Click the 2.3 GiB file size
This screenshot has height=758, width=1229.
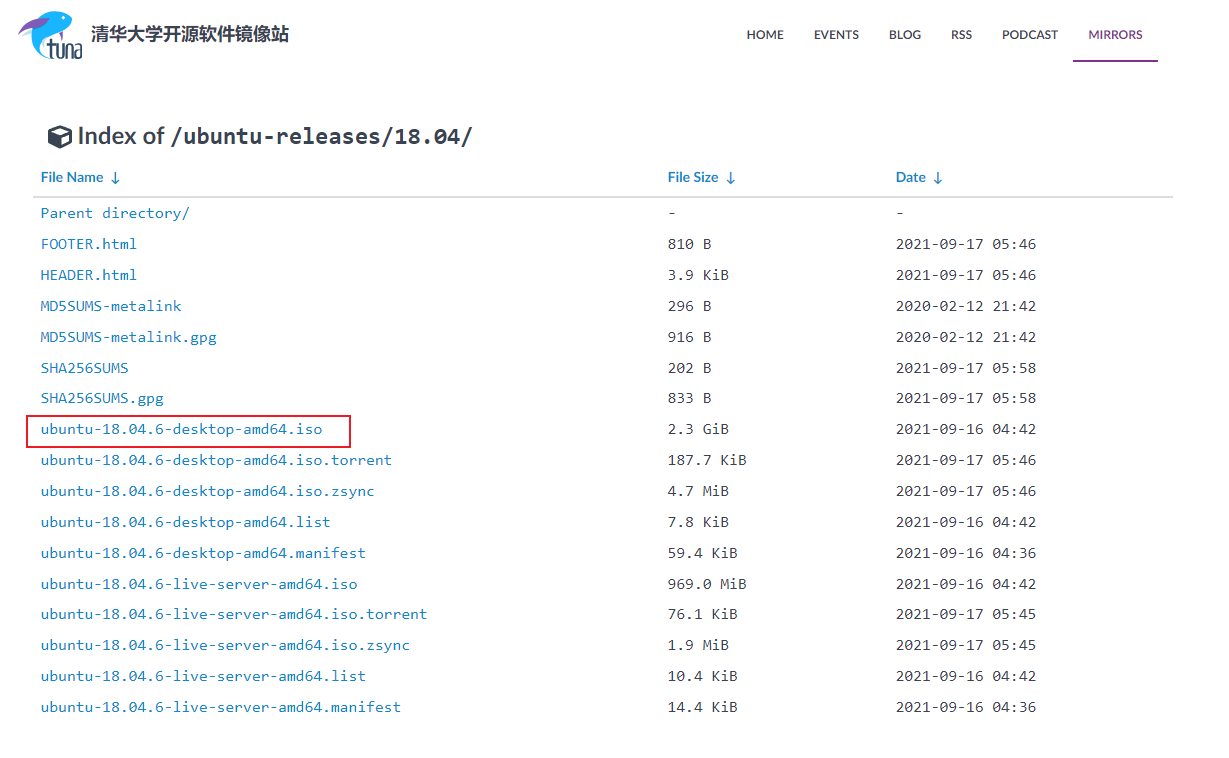(x=698, y=429)
